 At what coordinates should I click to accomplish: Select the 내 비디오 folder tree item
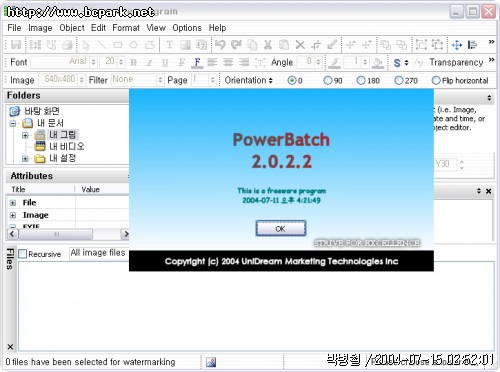67,146
